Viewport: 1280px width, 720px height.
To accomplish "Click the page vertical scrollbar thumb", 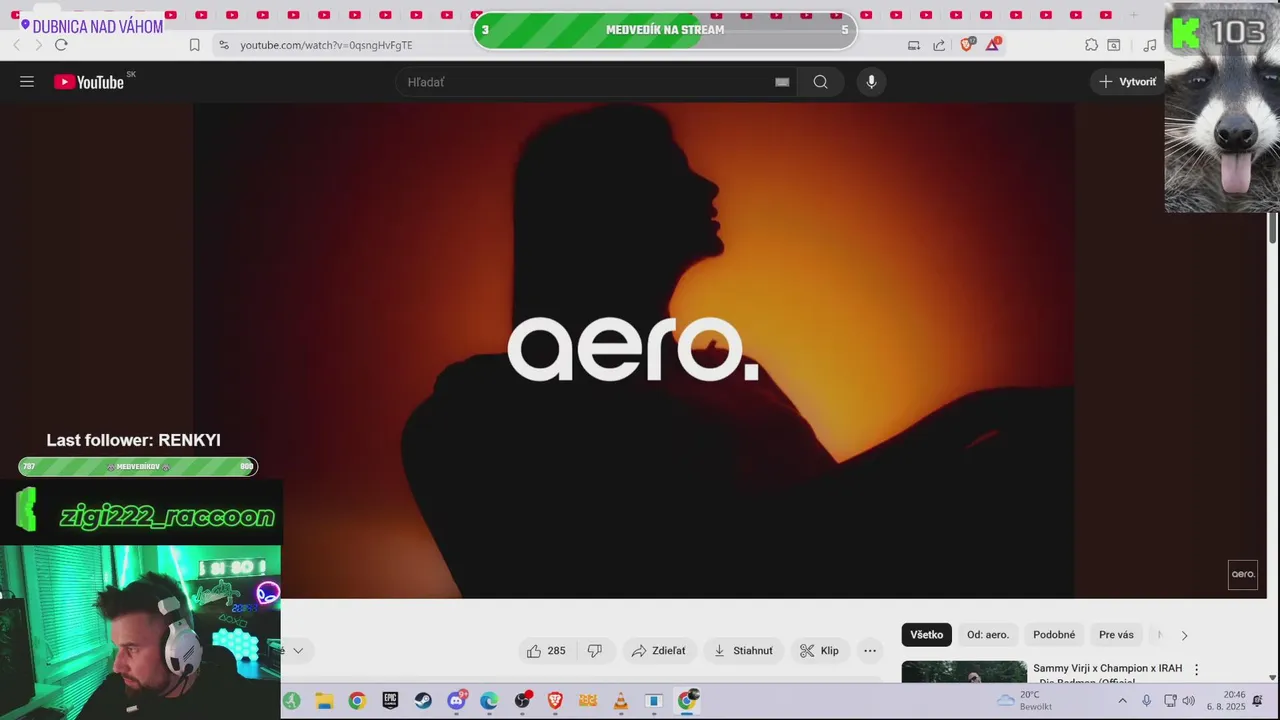I will click(1272, 228).
